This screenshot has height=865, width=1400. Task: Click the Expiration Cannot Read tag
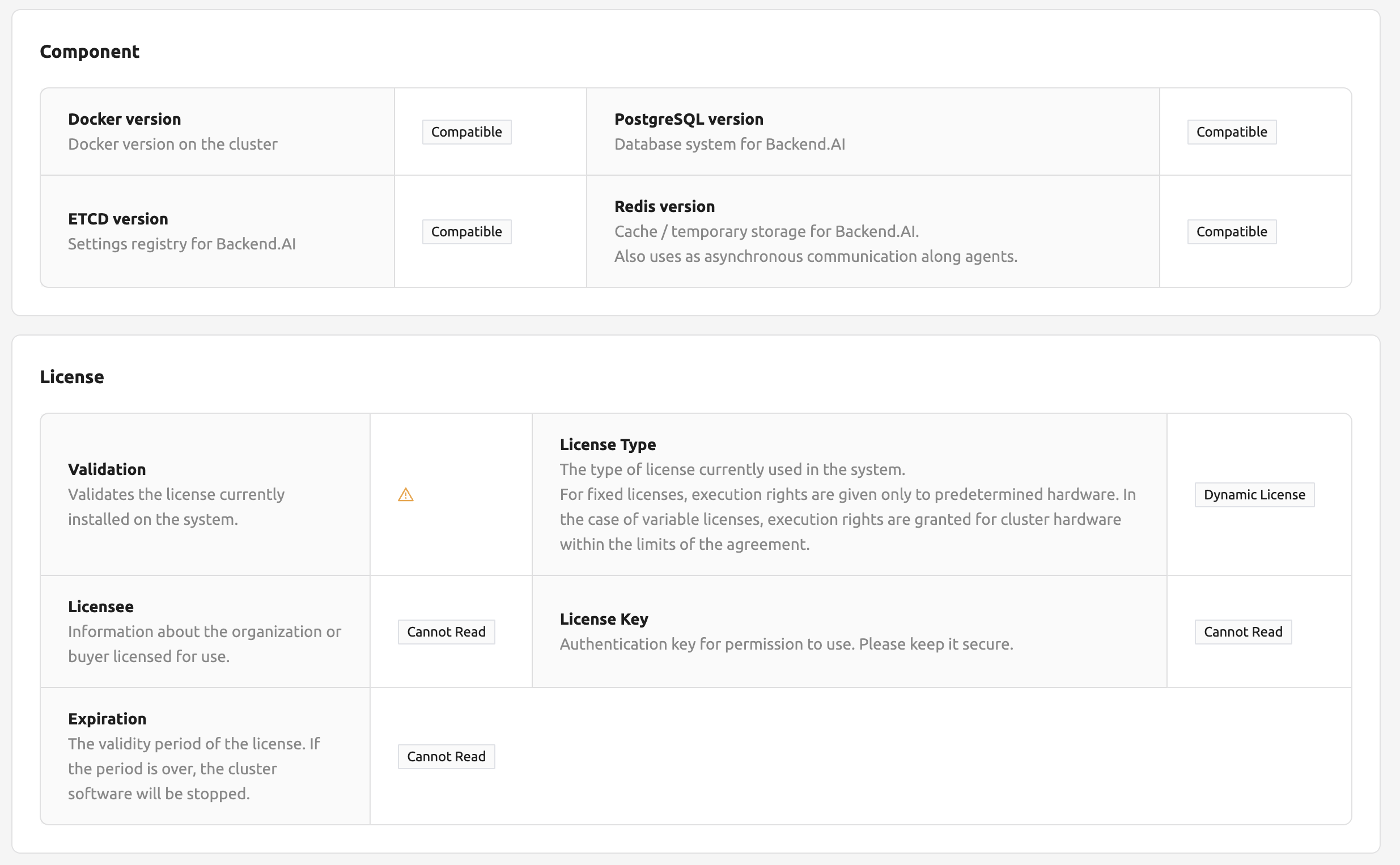tap(446, 756)
